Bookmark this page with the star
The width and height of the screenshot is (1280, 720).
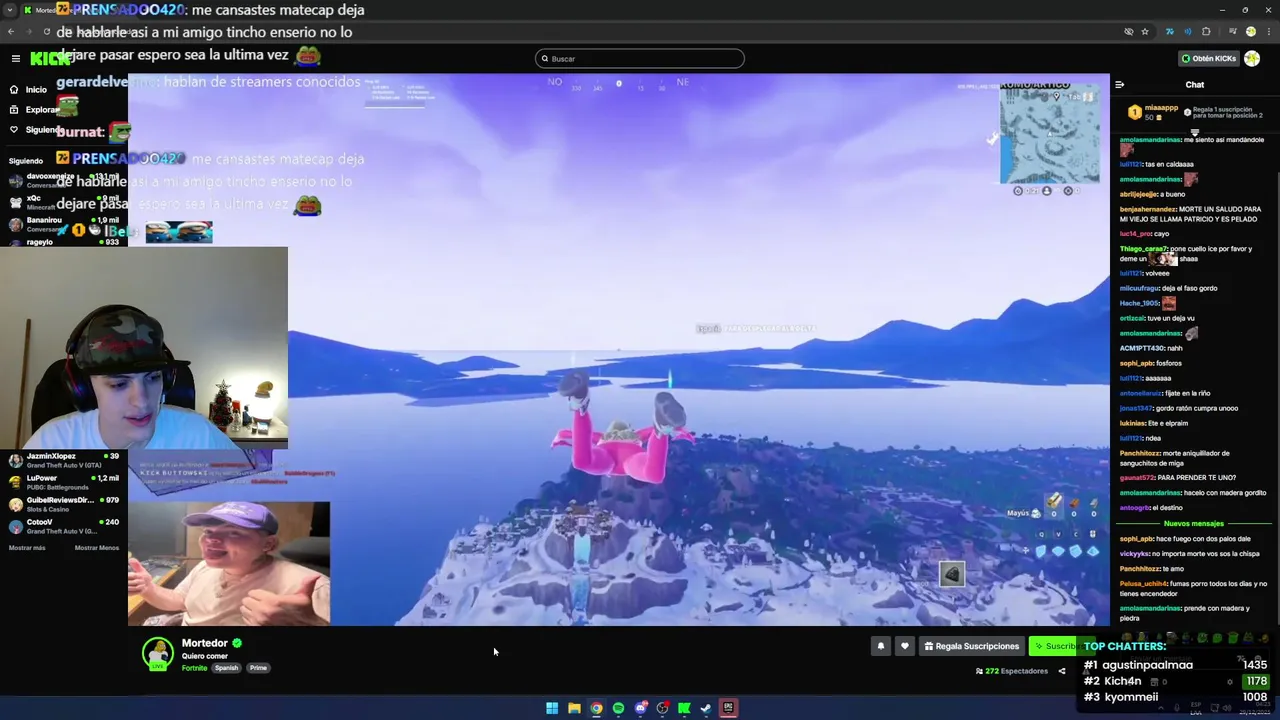pos(1145,32)
